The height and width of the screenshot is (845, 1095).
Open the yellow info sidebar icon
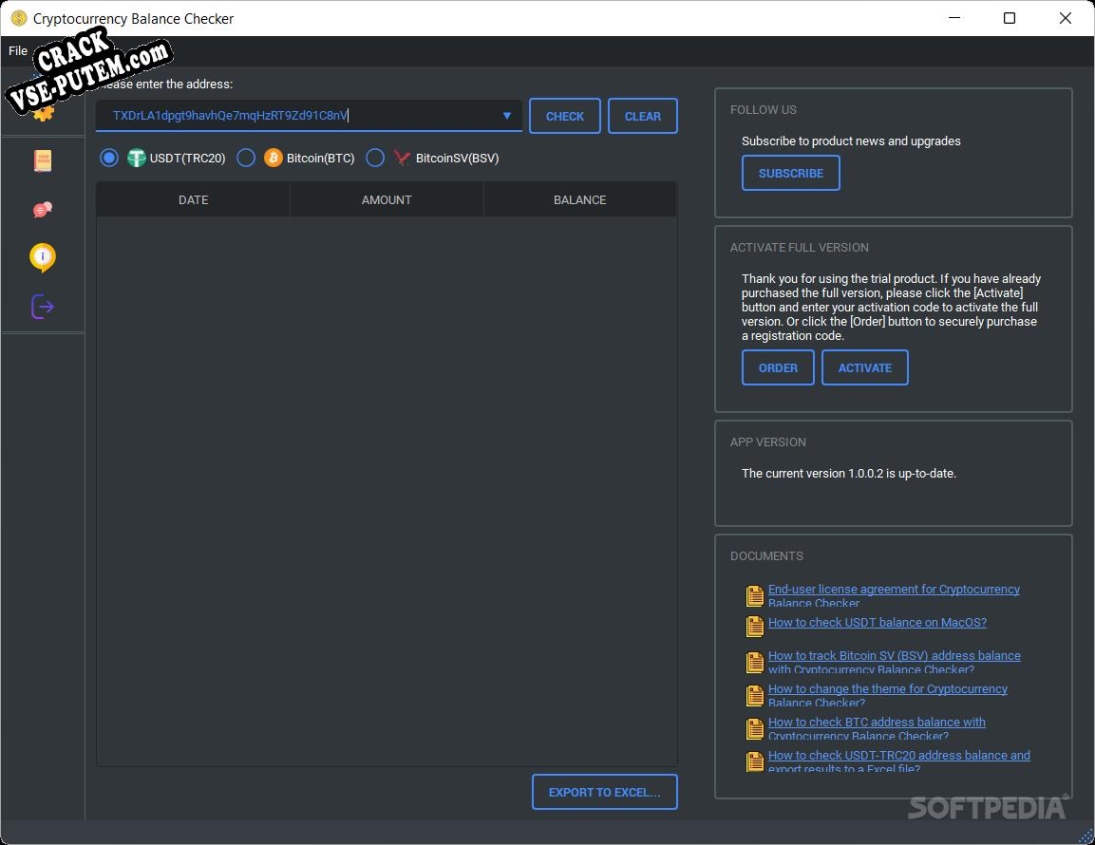click(43, 257)
